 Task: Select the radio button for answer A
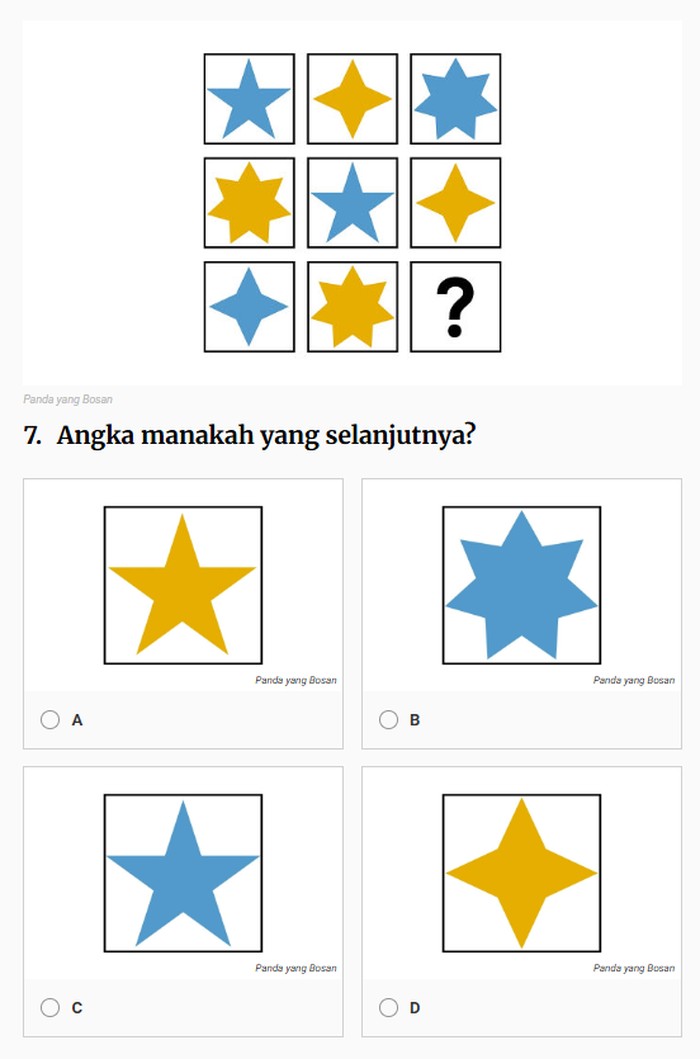pyautogui.click(x=50, y=719)
